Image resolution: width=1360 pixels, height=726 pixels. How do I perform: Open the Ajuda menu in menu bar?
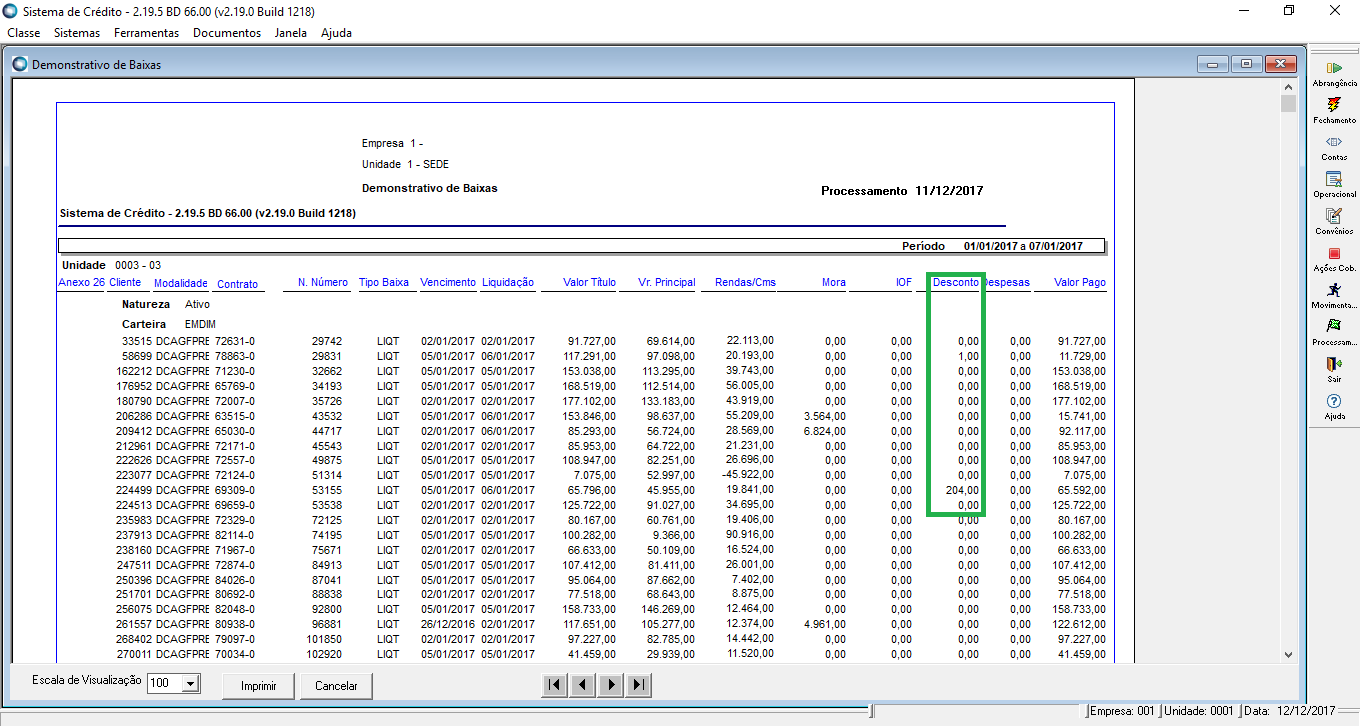click(x=336, y=33)
